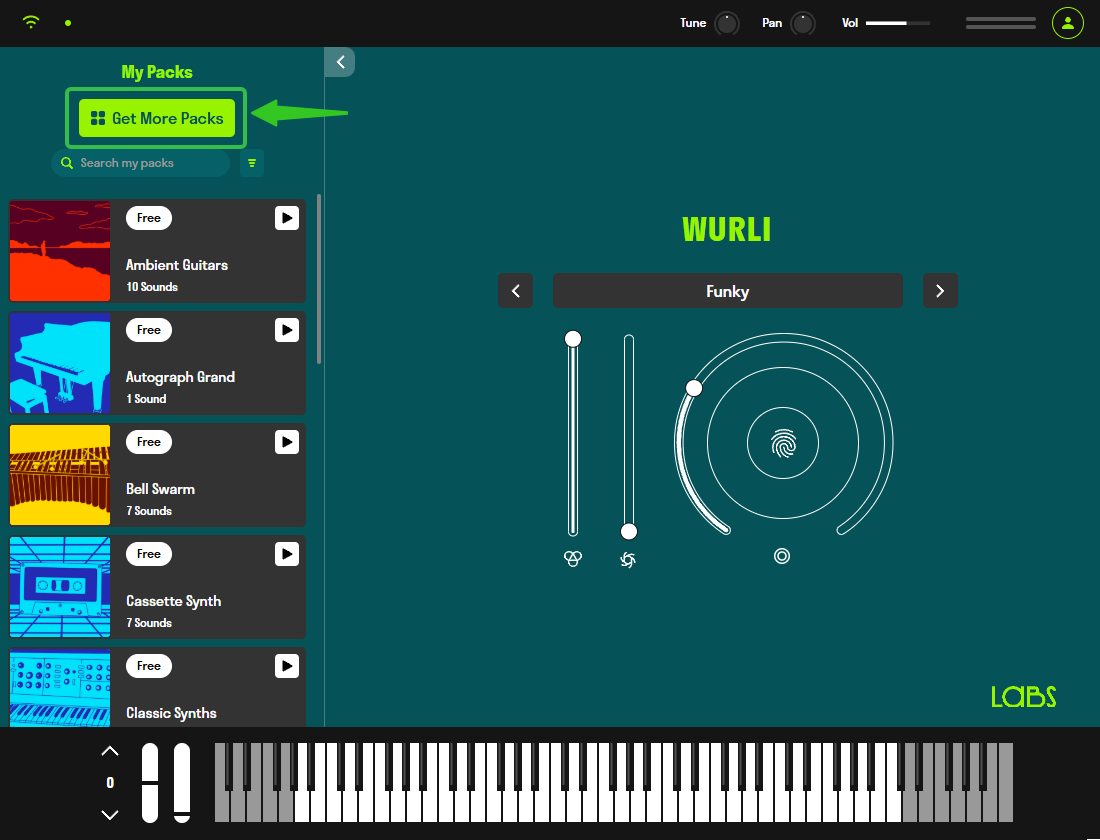
Task: Increase the octave with the up arrow
Action: tap(110, 752)
